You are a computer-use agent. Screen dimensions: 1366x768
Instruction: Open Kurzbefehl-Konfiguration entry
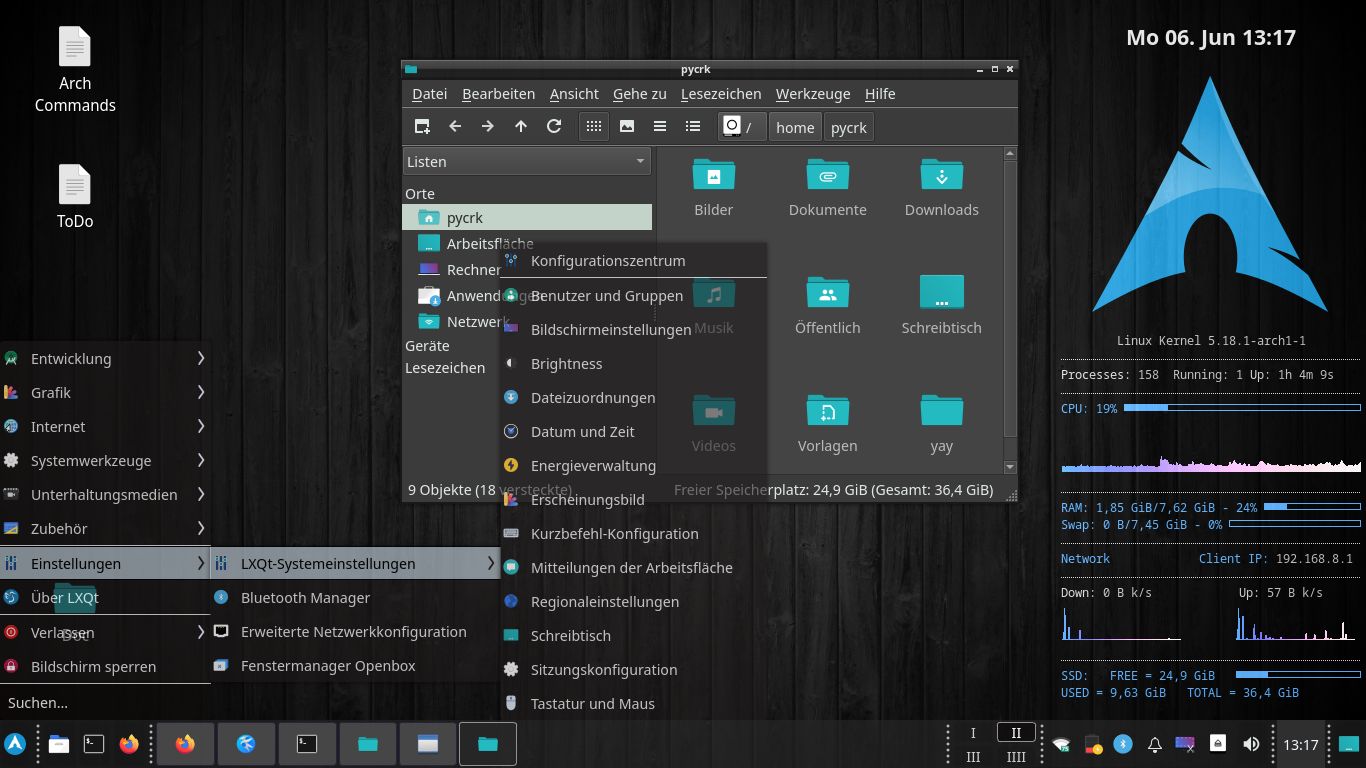pyautogui.click(x=633, y=533)
